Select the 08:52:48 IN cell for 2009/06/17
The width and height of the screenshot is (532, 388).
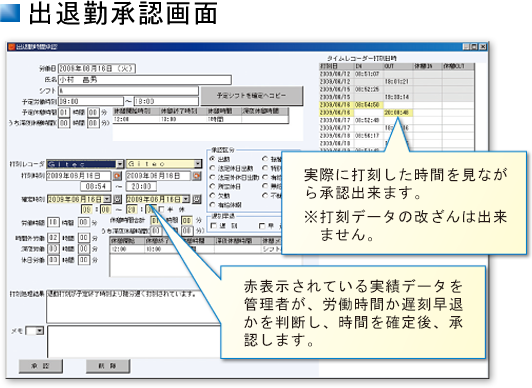[369, 120]
